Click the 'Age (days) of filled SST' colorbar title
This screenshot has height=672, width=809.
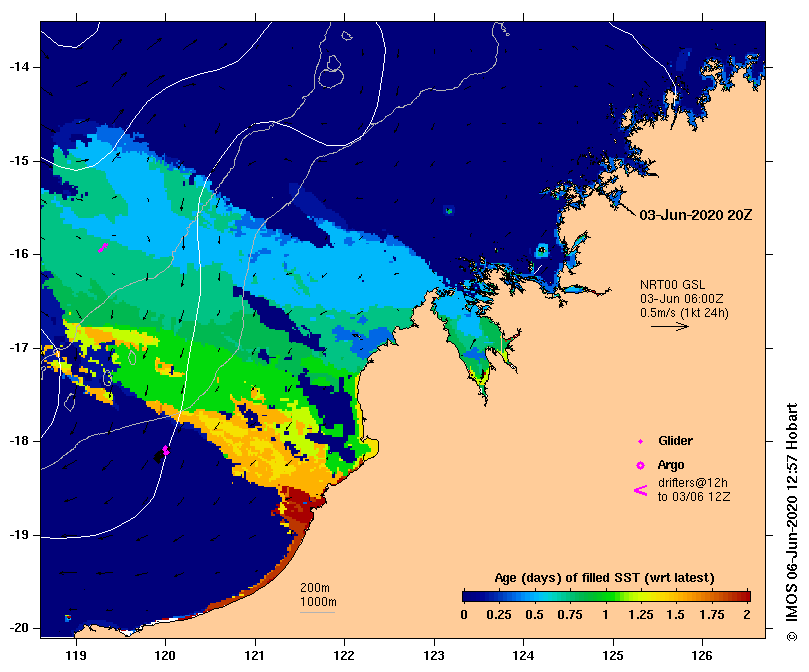pos(604,578)
